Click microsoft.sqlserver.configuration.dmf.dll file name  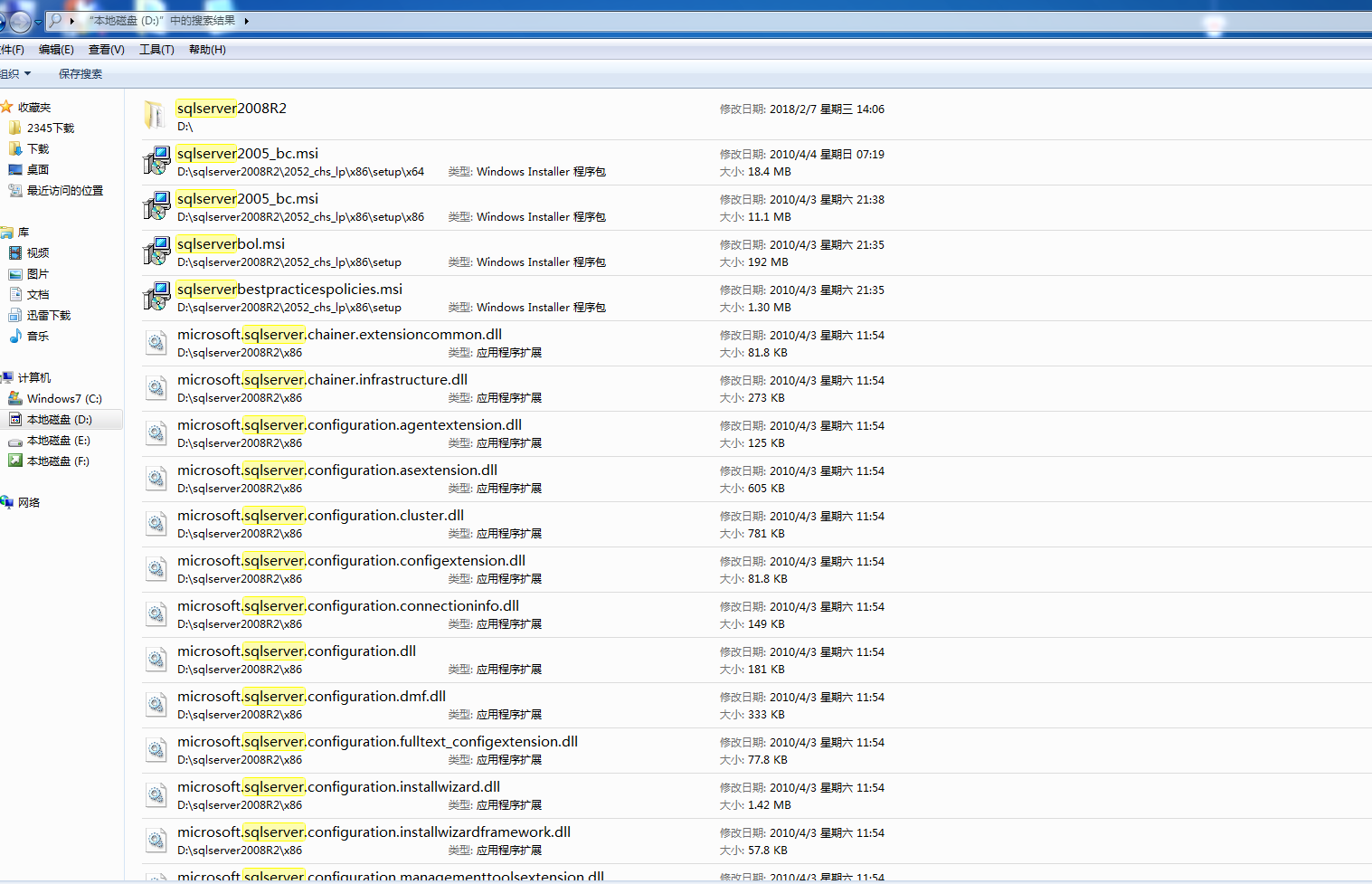311,697
